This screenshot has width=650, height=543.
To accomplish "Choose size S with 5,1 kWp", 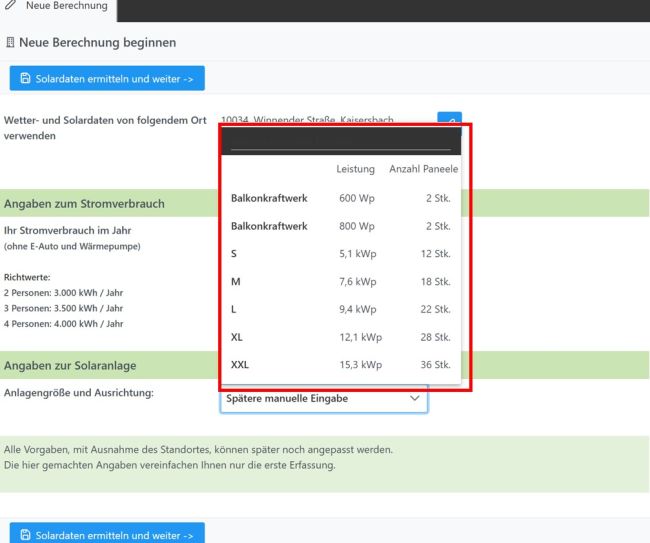I will point(340,254).
